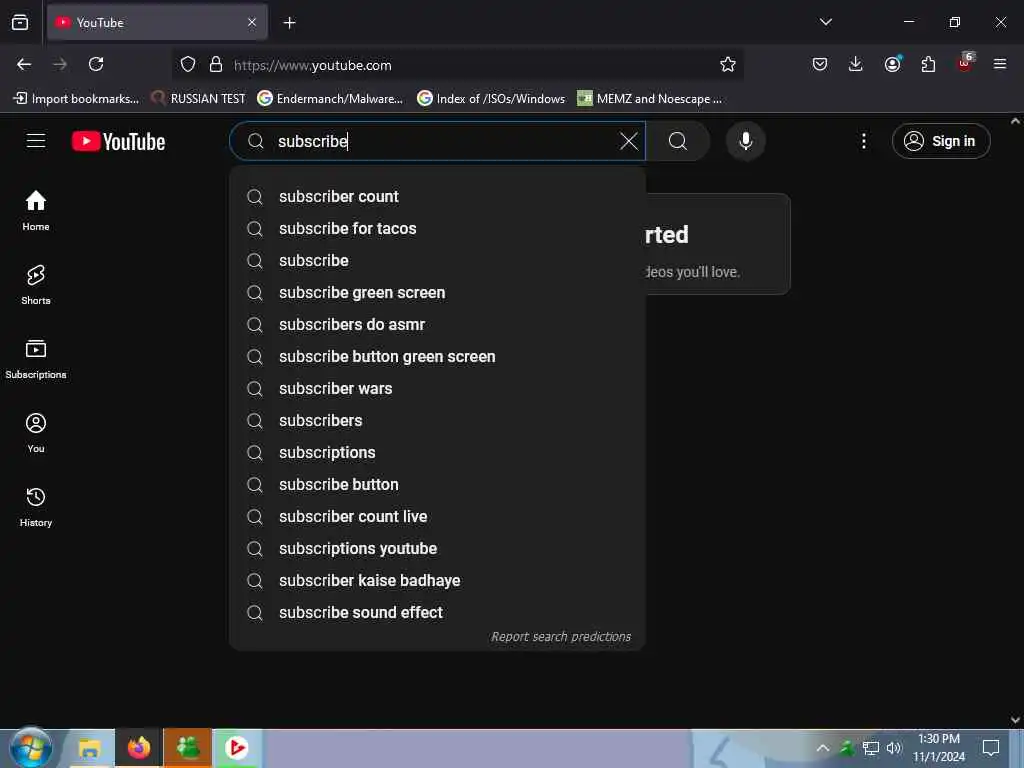Open the volume control in tray
This screenshot has height=768, width=1024.
pyautogui.click(x=893, y=748)
